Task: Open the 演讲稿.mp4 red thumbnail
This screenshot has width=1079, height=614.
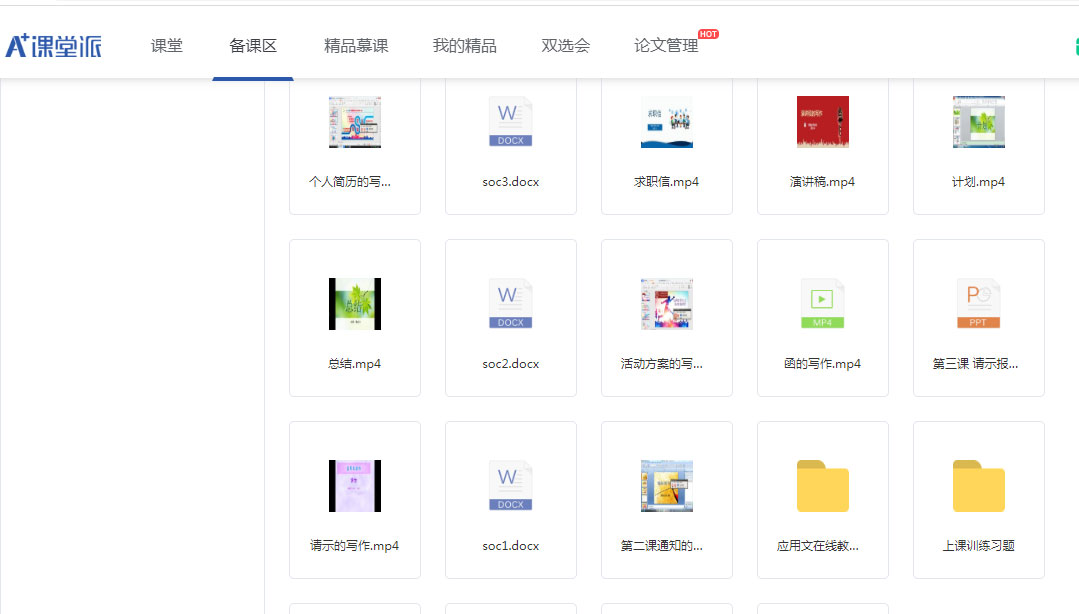Action: click(822, 122)
